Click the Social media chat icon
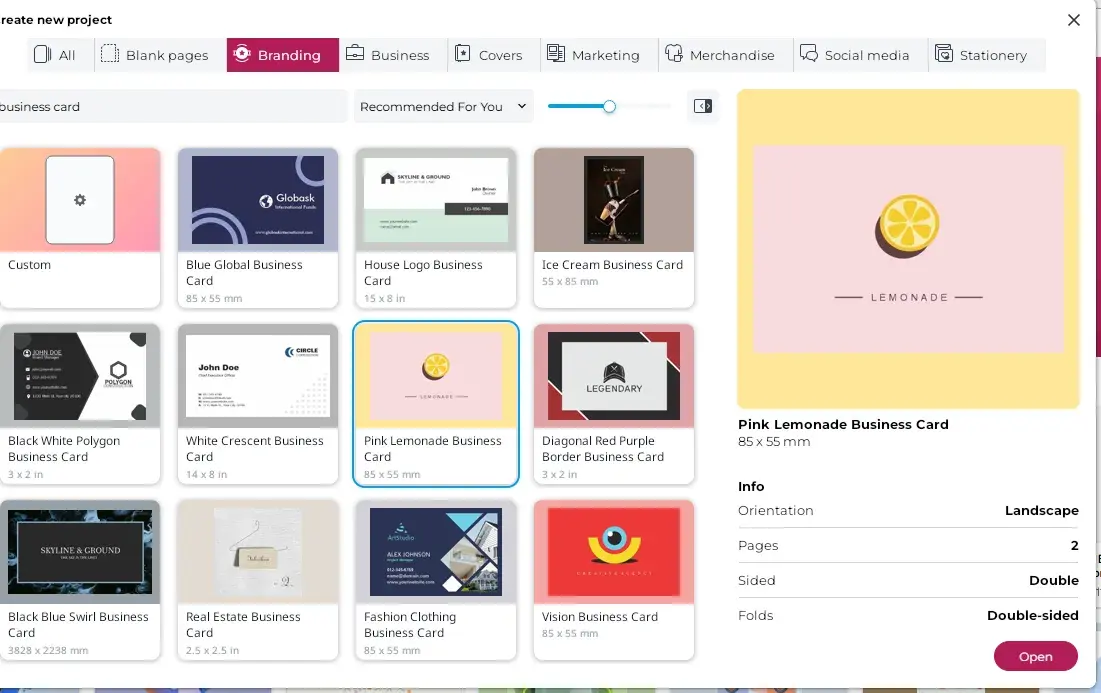1101x693 pixels. (809, 55)
